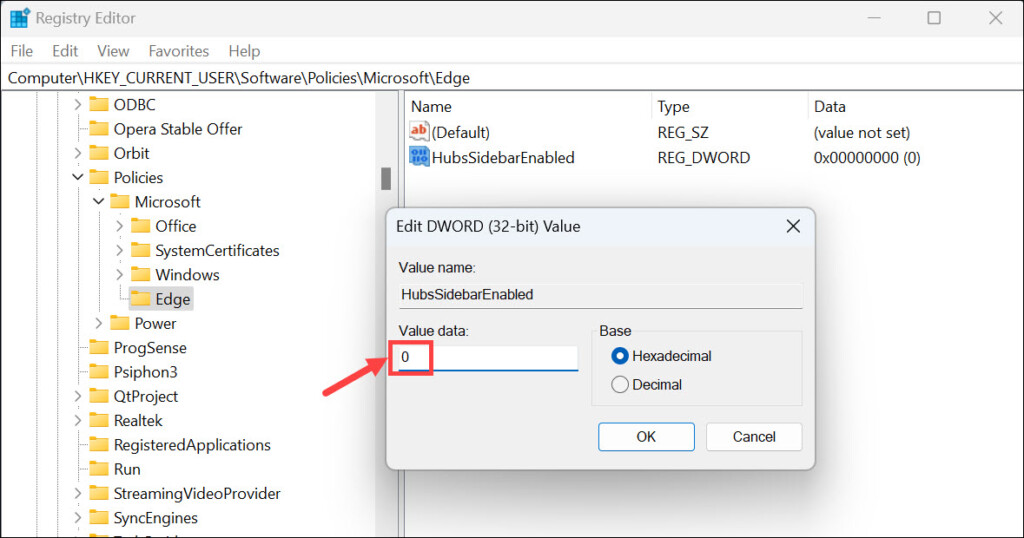Viewport: 1024px width, 538px height.
Task: Select the (Default) value name
Action: pos(460,133)
